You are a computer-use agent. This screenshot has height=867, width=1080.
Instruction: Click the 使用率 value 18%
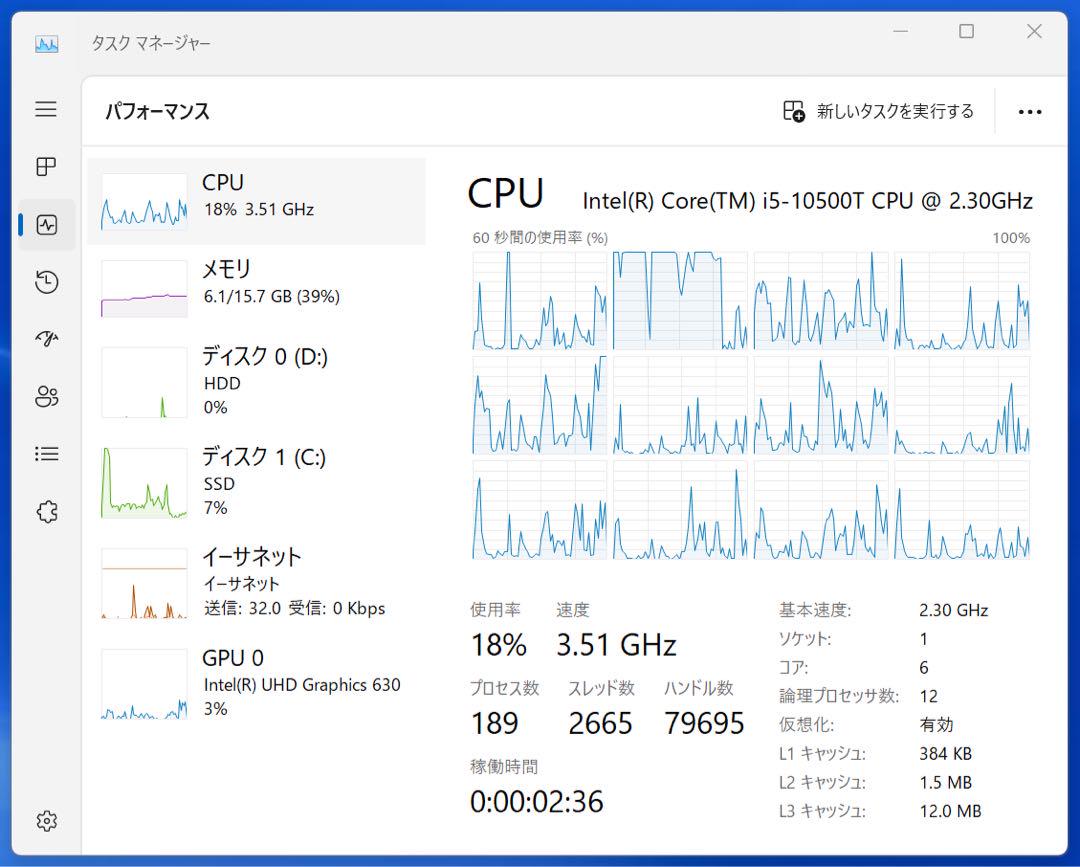pyautogui.click(x=499, y=645)
